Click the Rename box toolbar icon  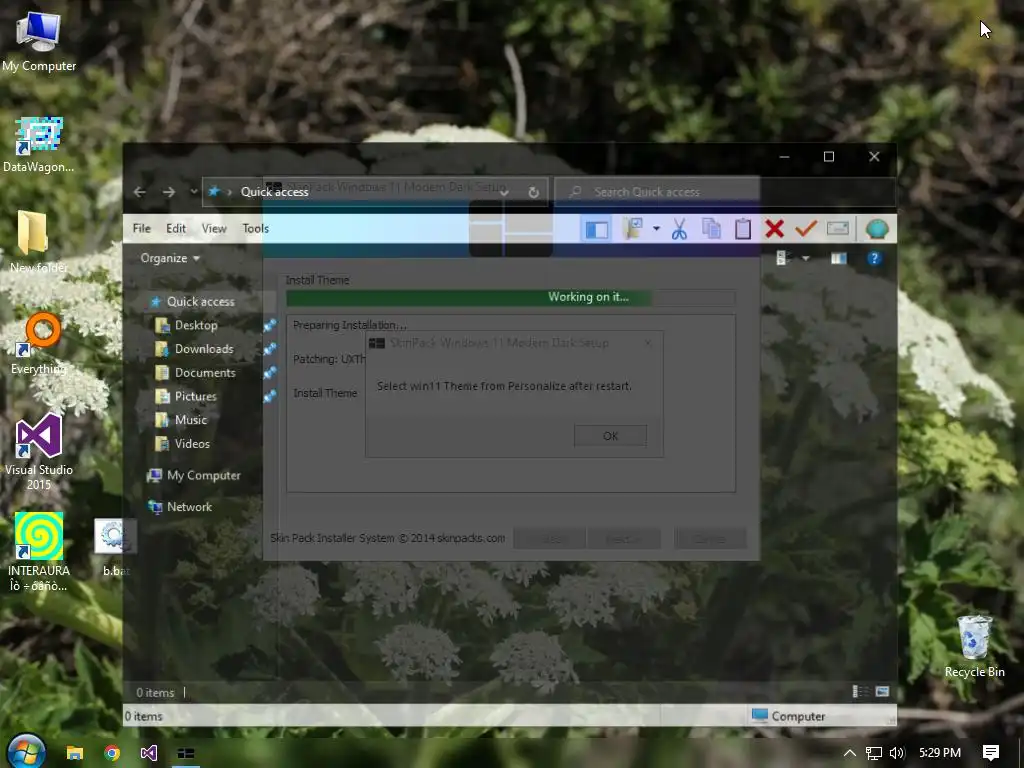coord(838,229)
